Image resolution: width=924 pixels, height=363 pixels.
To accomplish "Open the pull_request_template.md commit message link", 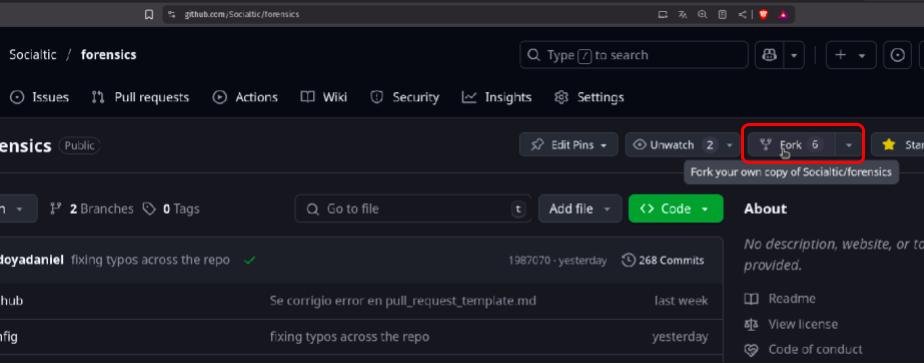I will [403, 301].
